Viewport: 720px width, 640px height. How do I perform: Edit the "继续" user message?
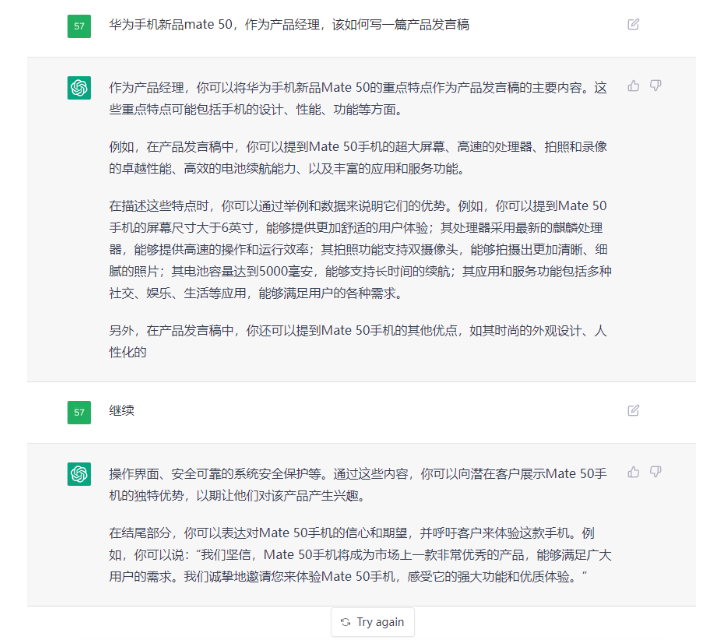point(633,410)
